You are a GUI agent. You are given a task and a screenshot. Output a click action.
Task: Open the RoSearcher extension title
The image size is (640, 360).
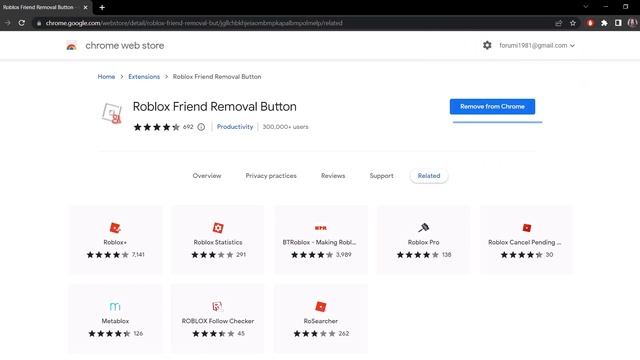321,321
